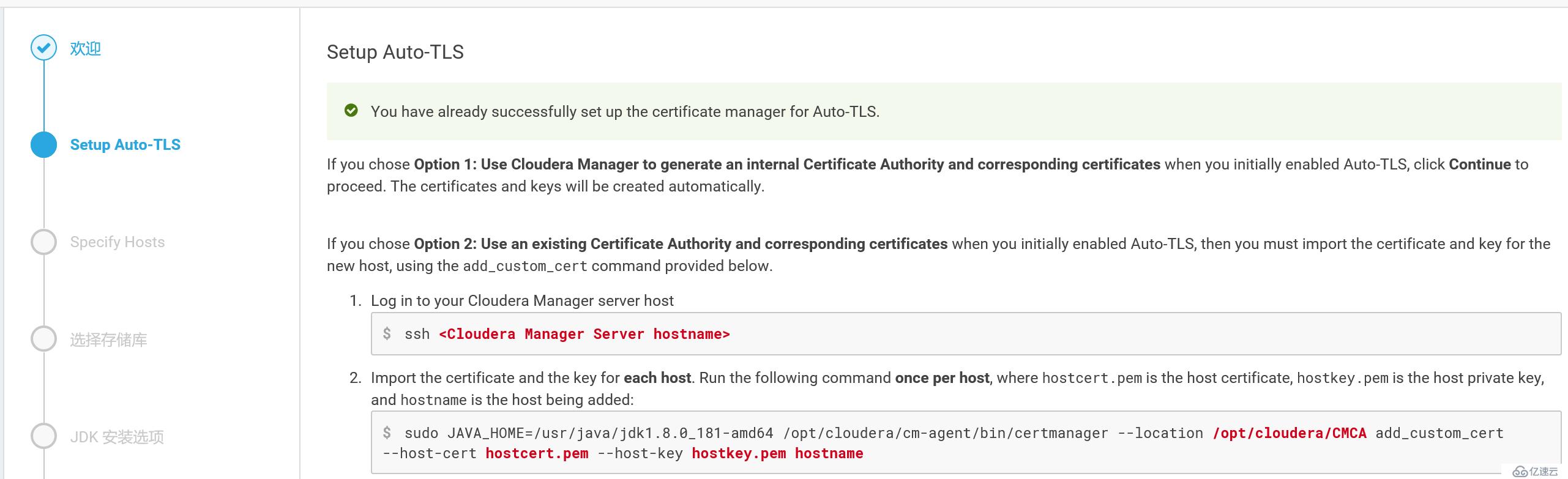Click 'Log in to your Cloudera Manager server host'
The width and height of the screenshot is (1568, 479).
click(x=522, y=301)
